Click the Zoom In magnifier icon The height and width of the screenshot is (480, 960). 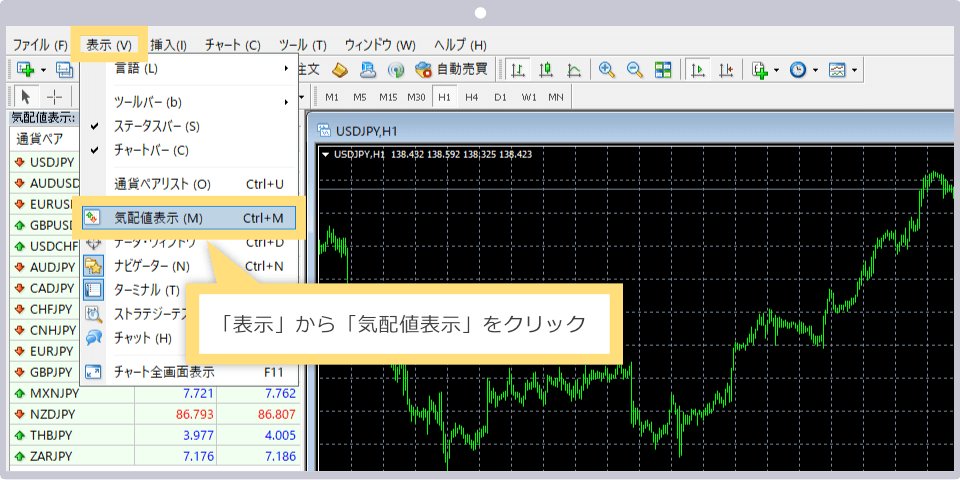pyautogui.click(x=606, y=70)
